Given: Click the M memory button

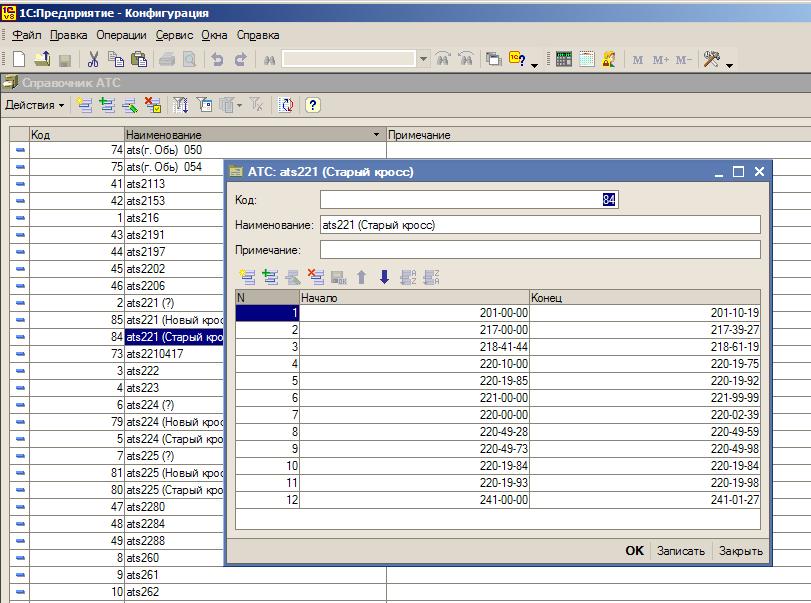Looking at the screenshot, I should point(638,60).
